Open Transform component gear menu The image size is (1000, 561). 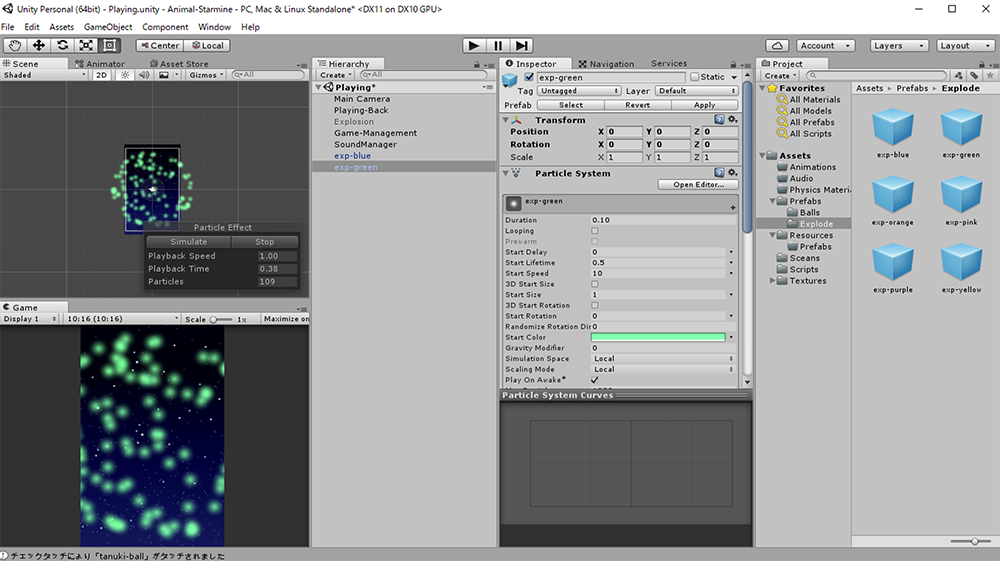(x=733, y=119)
